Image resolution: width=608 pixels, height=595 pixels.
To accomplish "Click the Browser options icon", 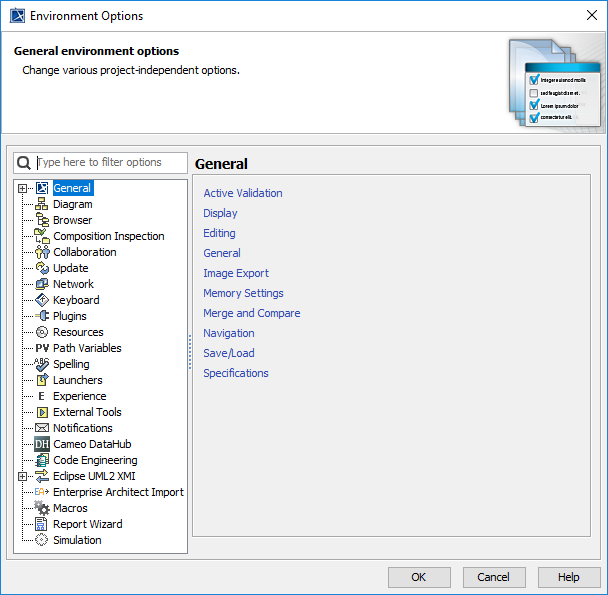I will pos(42,220).
